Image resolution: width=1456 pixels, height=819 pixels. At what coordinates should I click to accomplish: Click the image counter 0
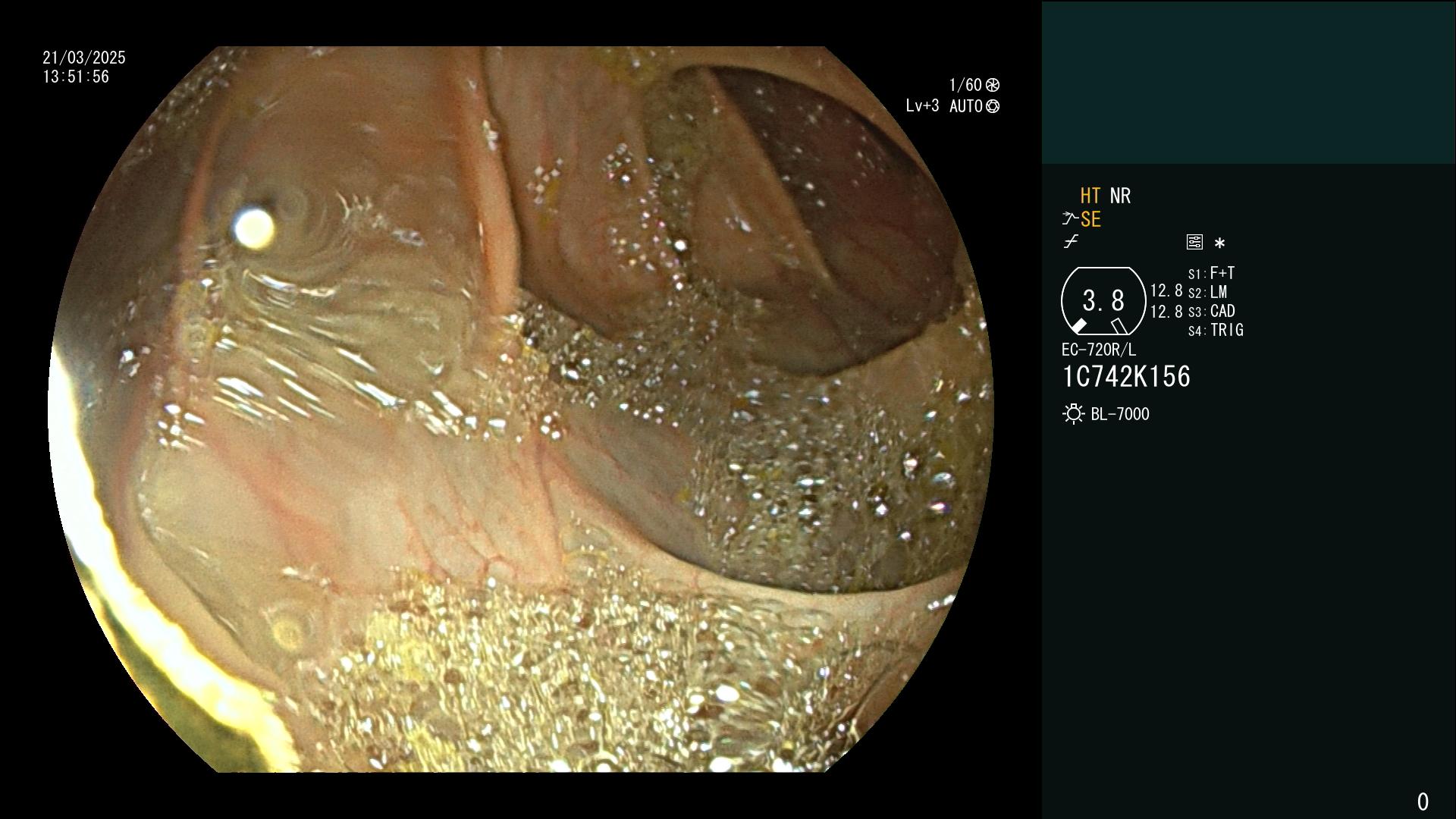[x=1423, y=802]
